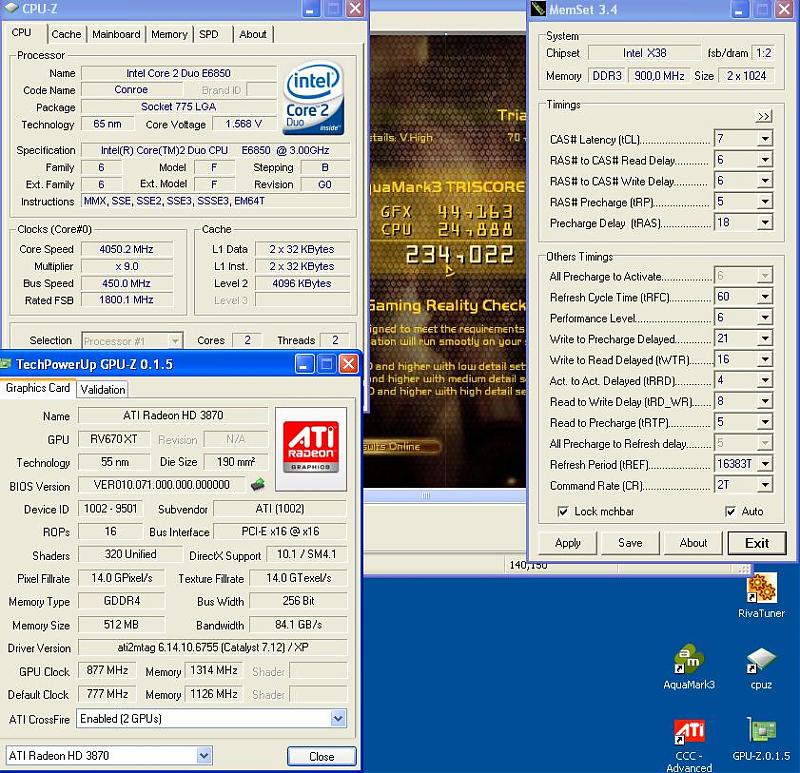
Task: Launch the AquaMark3 desktop icon
Action: [689, 666]
